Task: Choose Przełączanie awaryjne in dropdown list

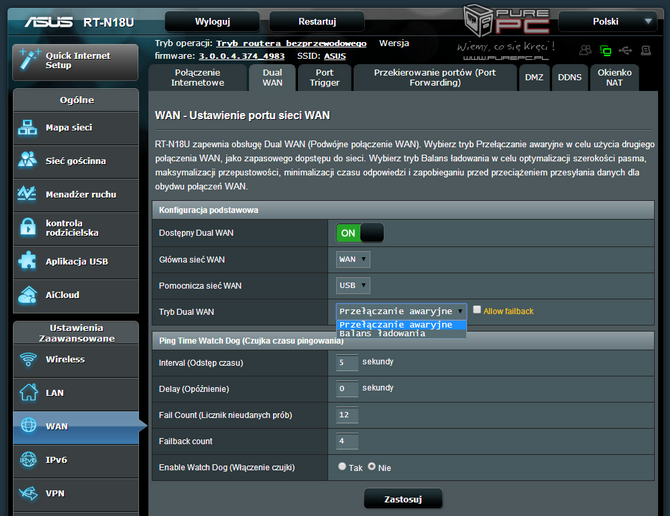Action: tap(401, 325)
